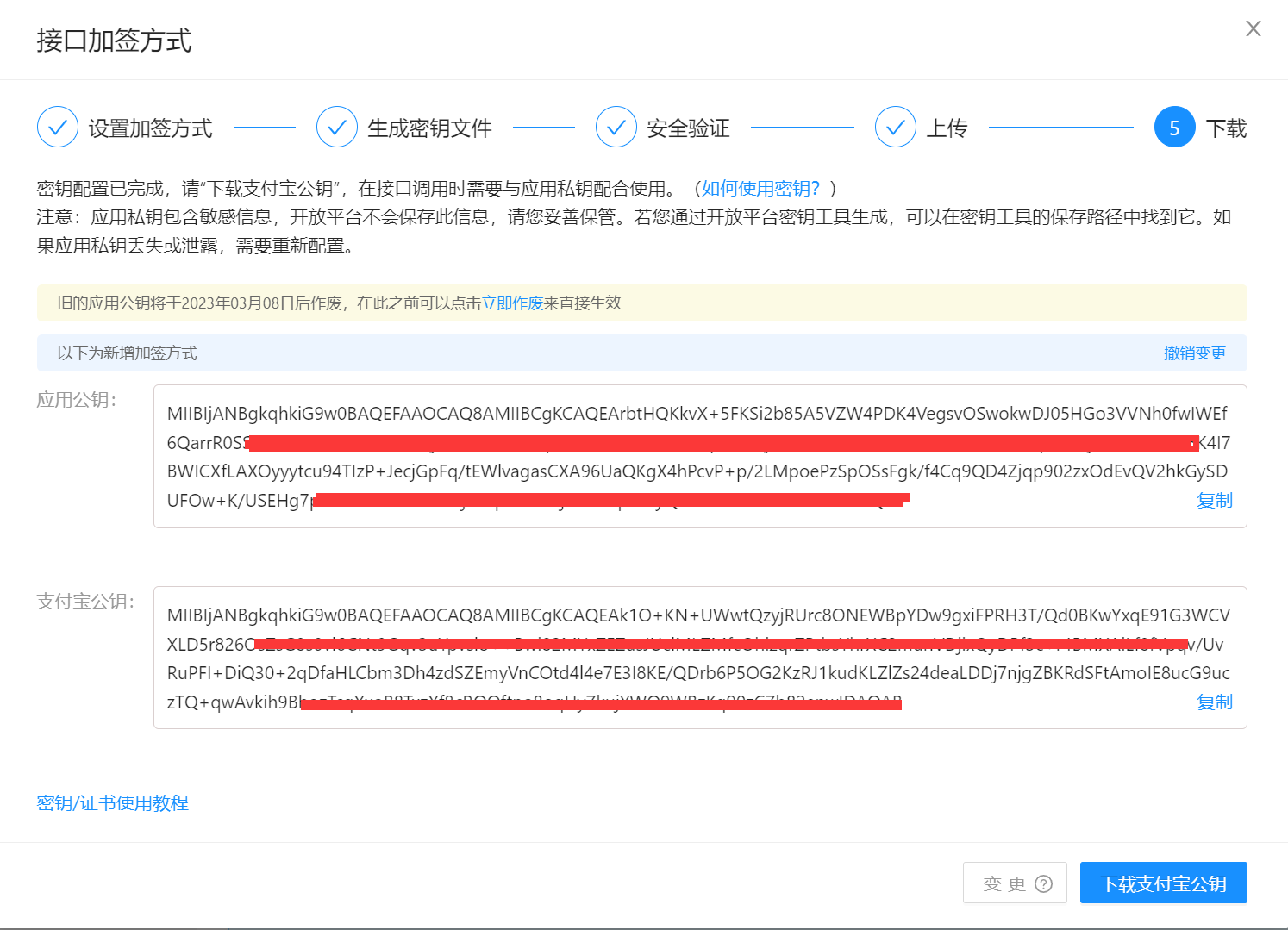Select the 下载 step label
The width and height of the screenshot is (1288, 930).
coord(1226,128)
